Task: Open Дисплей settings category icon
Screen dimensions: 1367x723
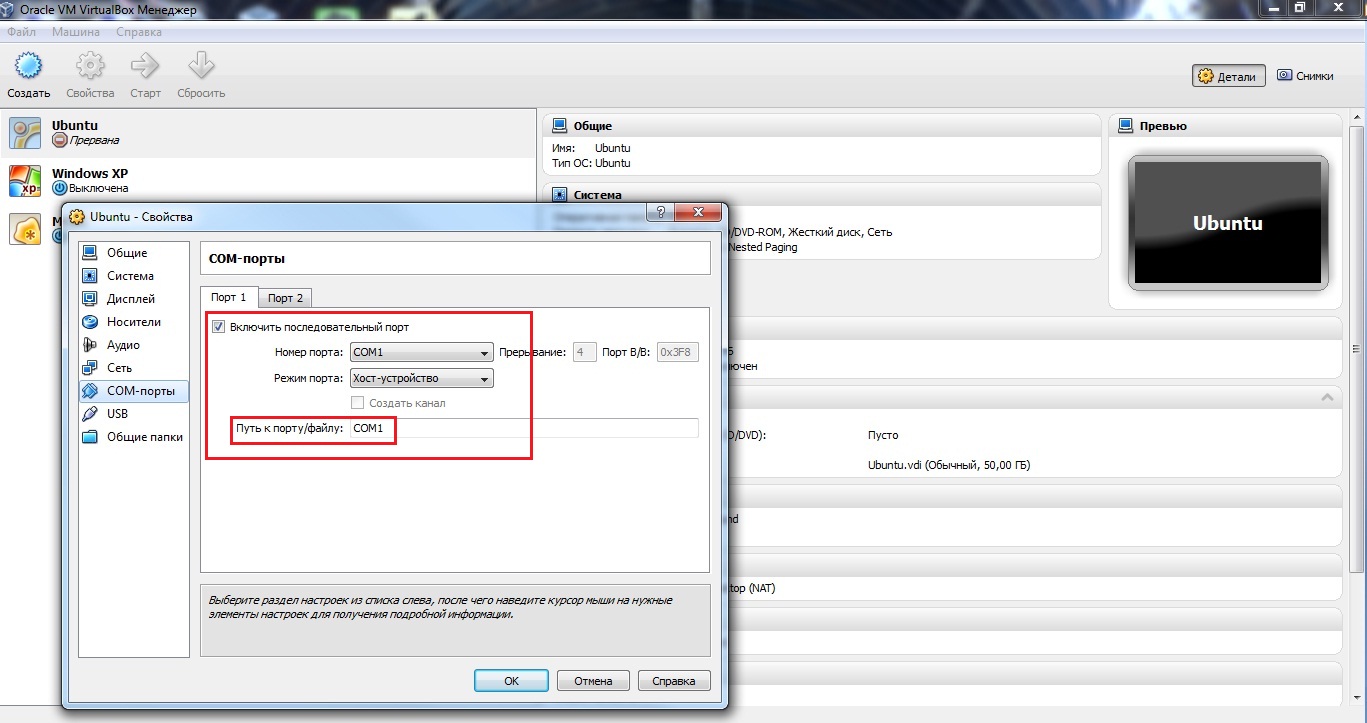Action: click(90, 298)
